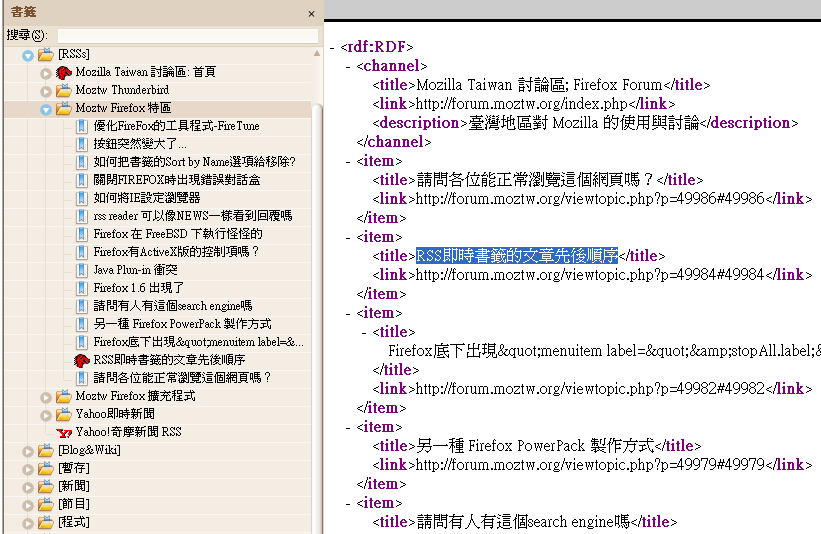This screenshot has height=534, width=821.
Task: Click the Moztw Thunderbird folder icon
Action: (63, 90)
